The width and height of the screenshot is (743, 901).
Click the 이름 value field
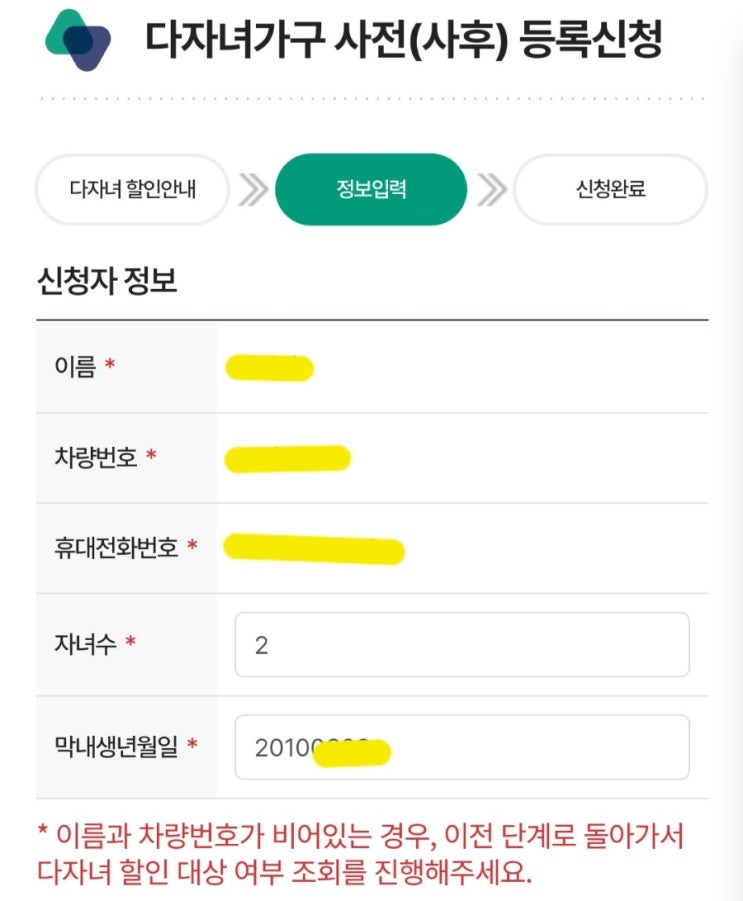pos(462,367)
